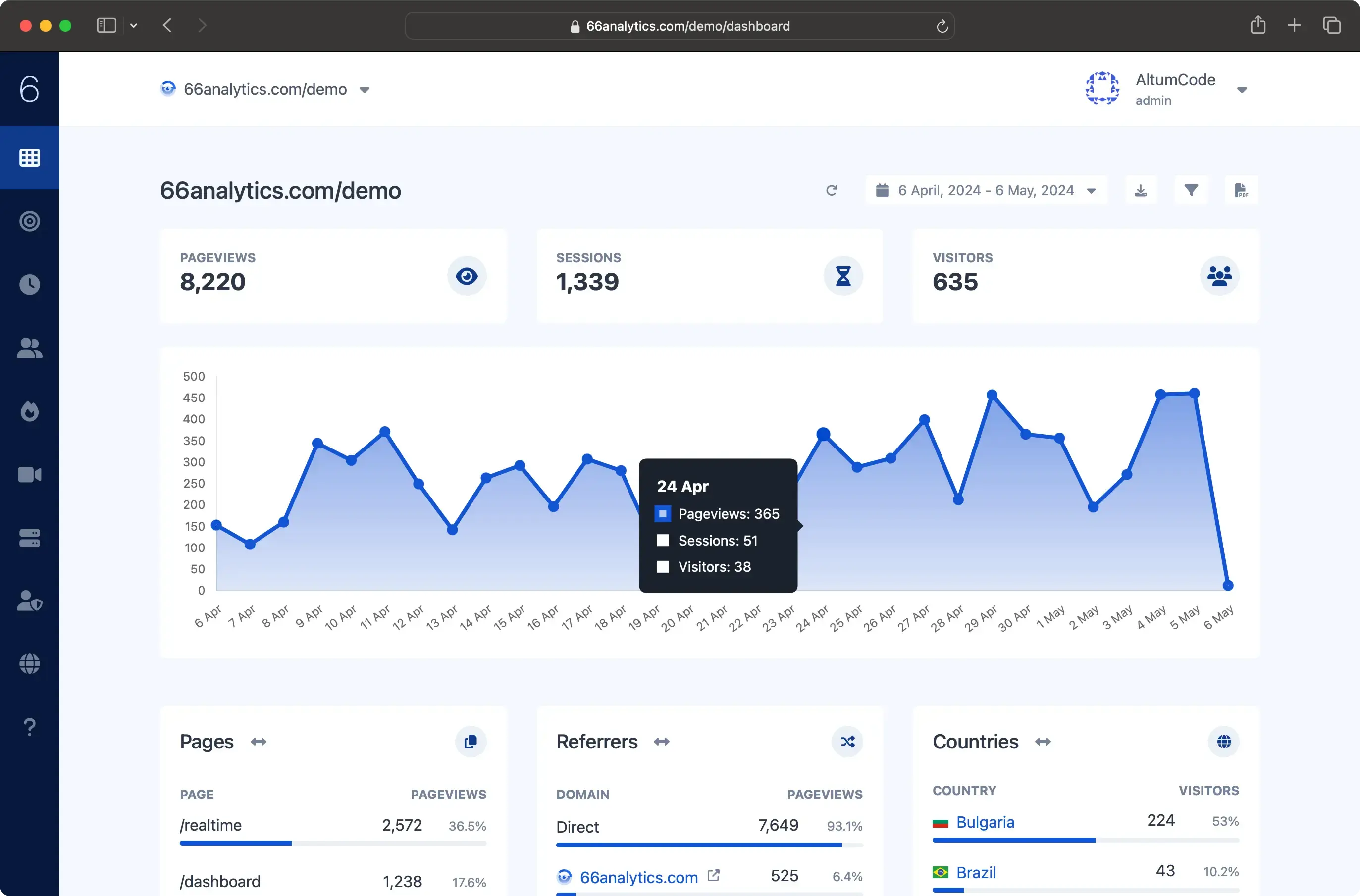Image resolution: width=1360 pixels, height=896 pixels.
Task: Open the 66analytics.com/demo website dropdown
Action: (265, 89)
